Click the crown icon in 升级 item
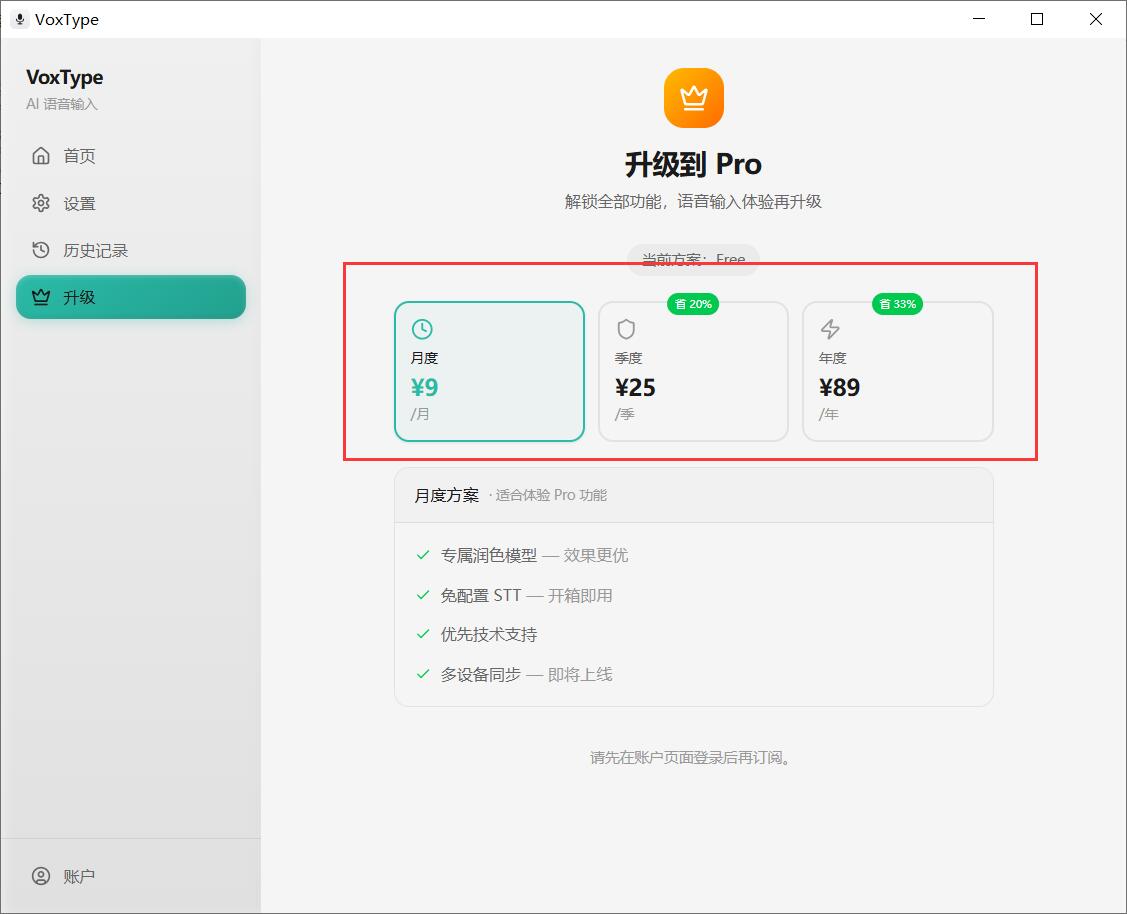 tap(41, 297)
